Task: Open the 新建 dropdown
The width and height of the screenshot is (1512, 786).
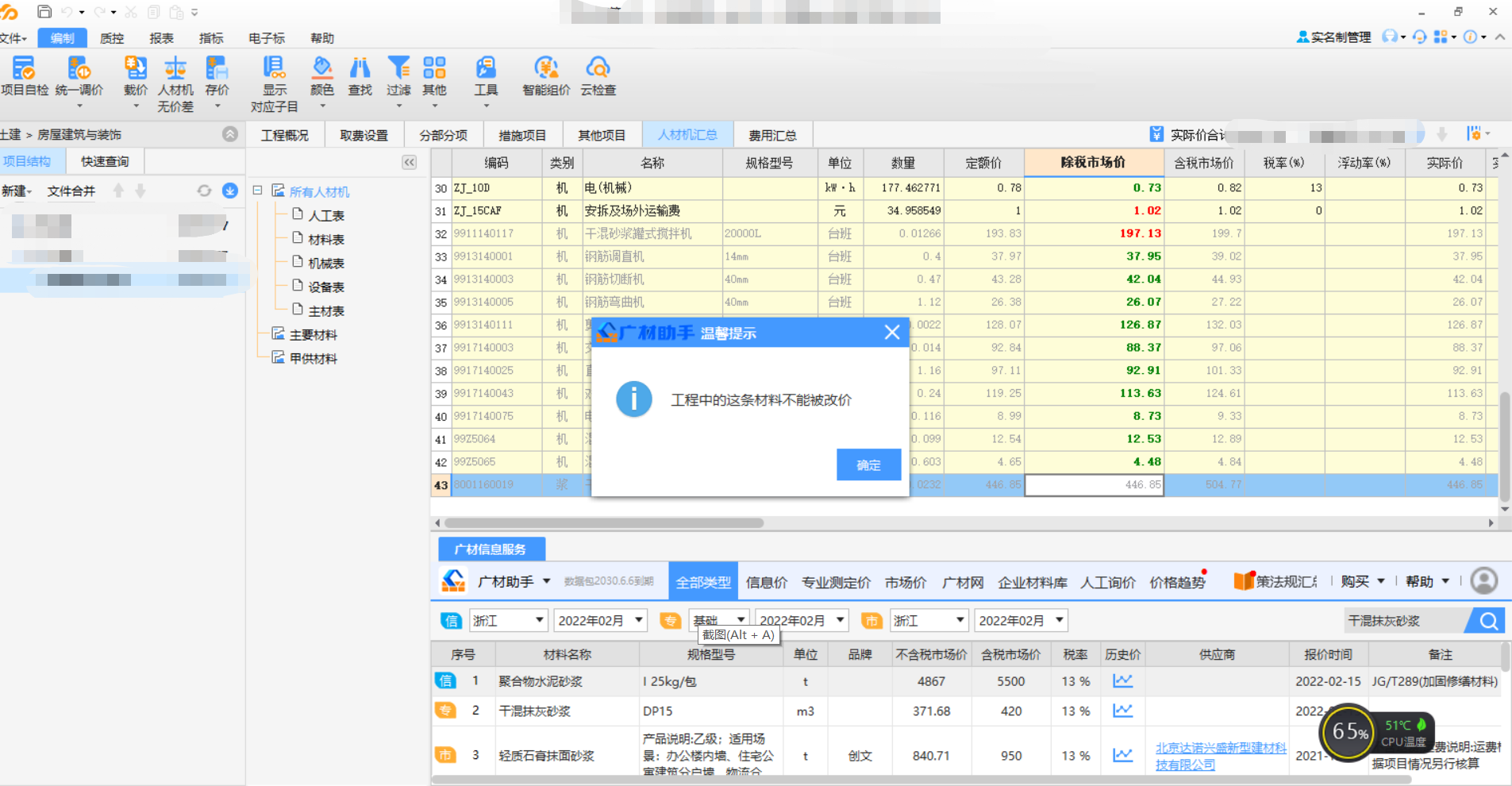Action: click(x=17, y=191)
